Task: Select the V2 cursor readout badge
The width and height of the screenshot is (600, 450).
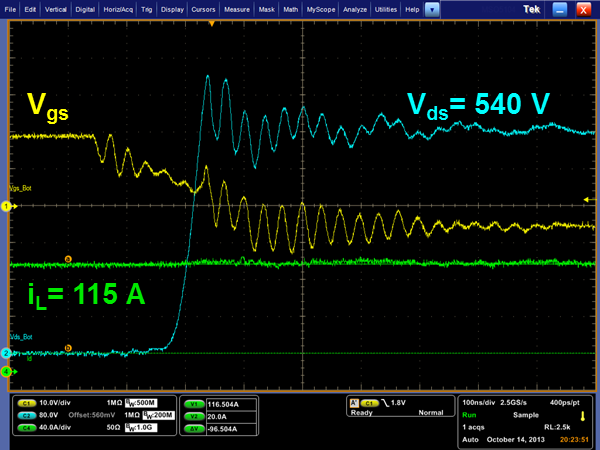Action: [191, 412]
